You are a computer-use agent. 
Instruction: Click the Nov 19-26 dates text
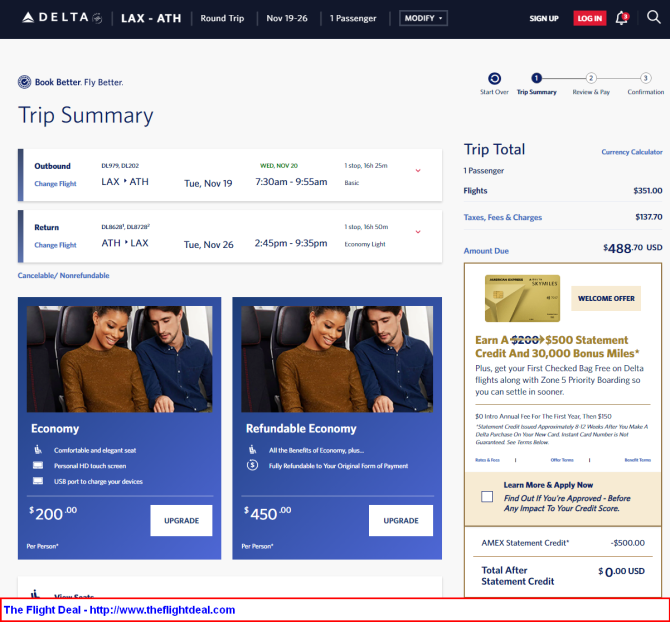pyautogui.click(x=287, y=18)
